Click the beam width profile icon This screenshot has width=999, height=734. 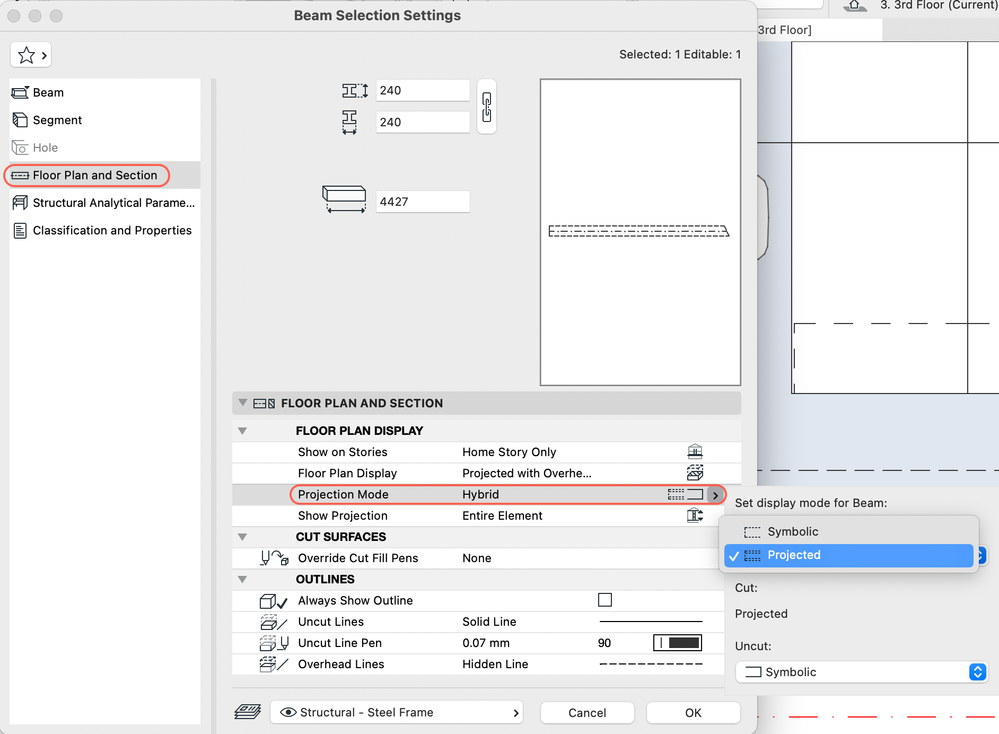point(349,122)
